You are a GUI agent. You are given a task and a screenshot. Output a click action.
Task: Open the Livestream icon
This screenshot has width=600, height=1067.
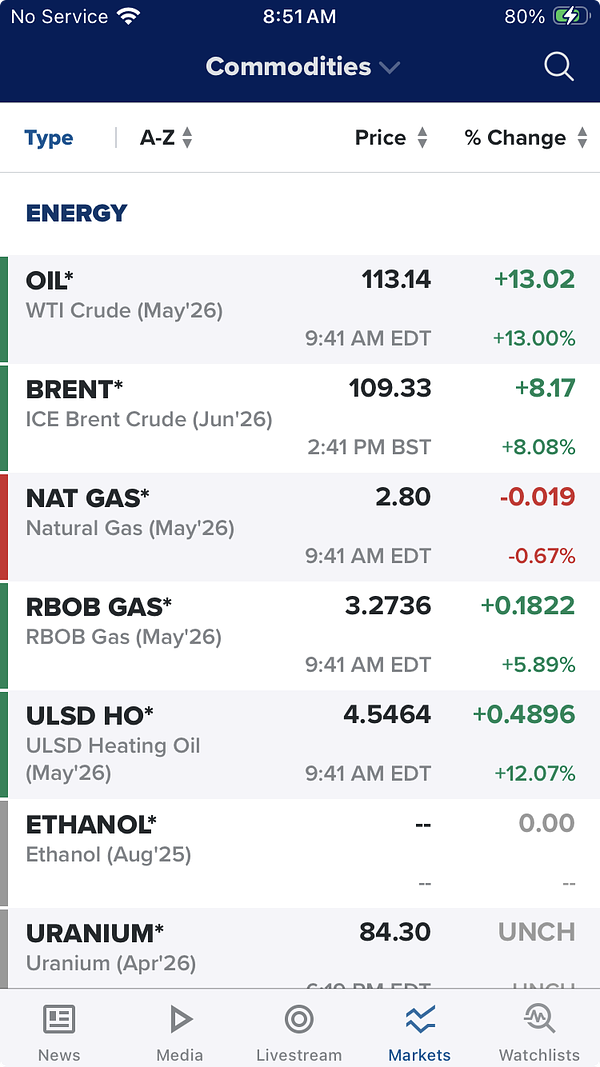(x=299, y=1019)
